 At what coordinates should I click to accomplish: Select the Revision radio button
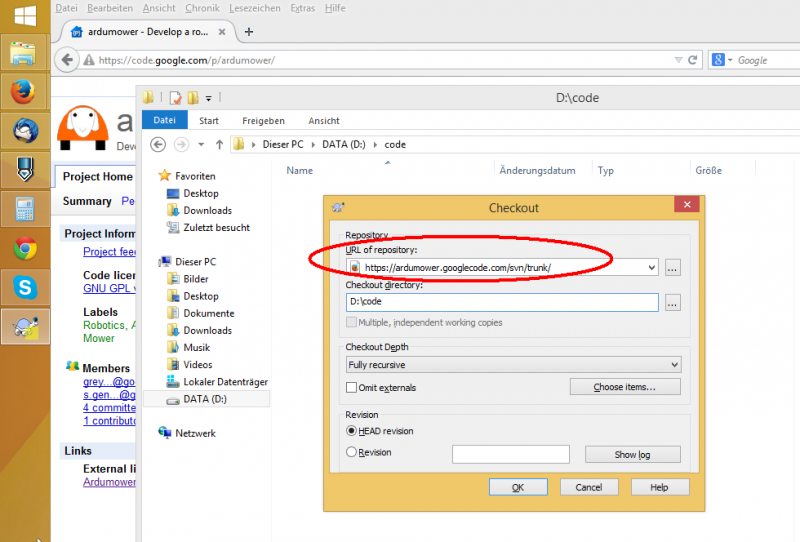point(351,452)
